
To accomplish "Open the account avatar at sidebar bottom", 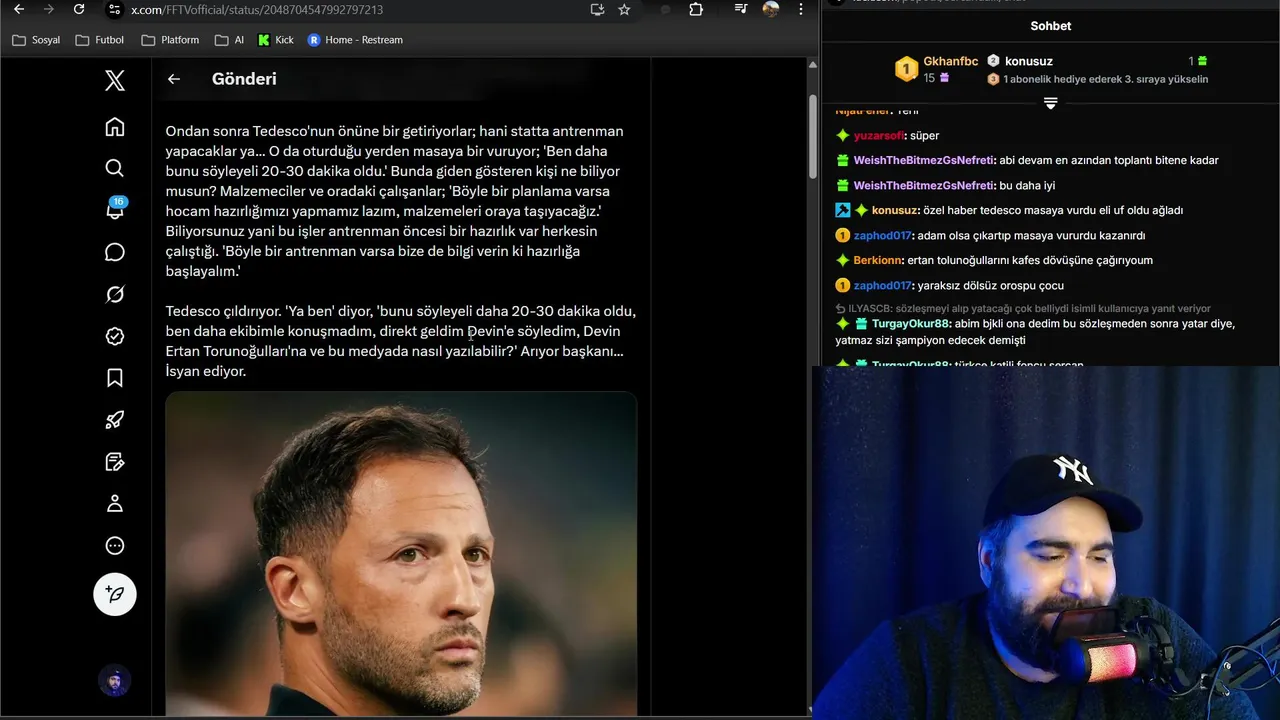I will click(115, 681).
